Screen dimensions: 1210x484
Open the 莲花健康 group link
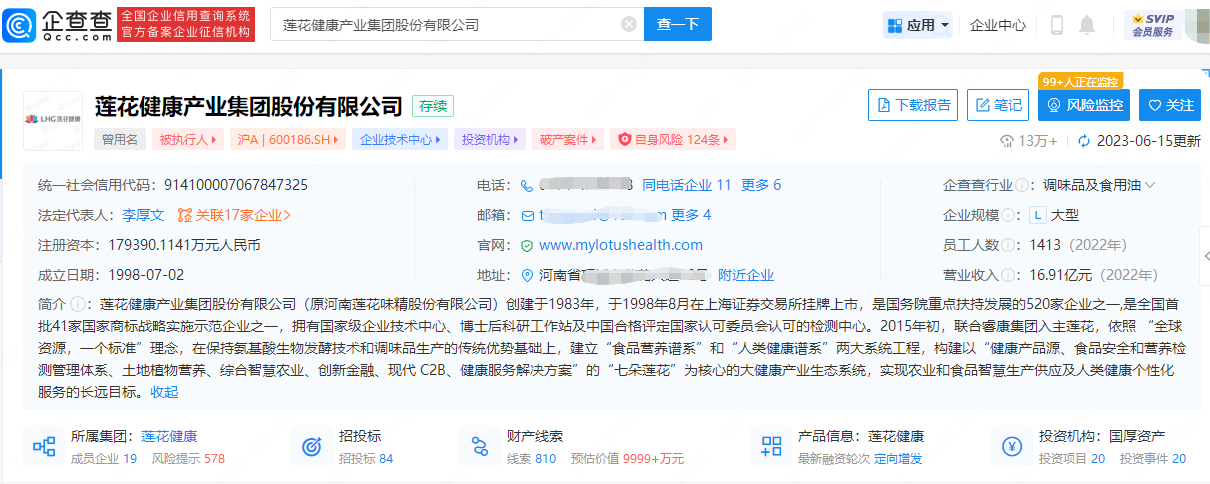[x=169, y=437]
